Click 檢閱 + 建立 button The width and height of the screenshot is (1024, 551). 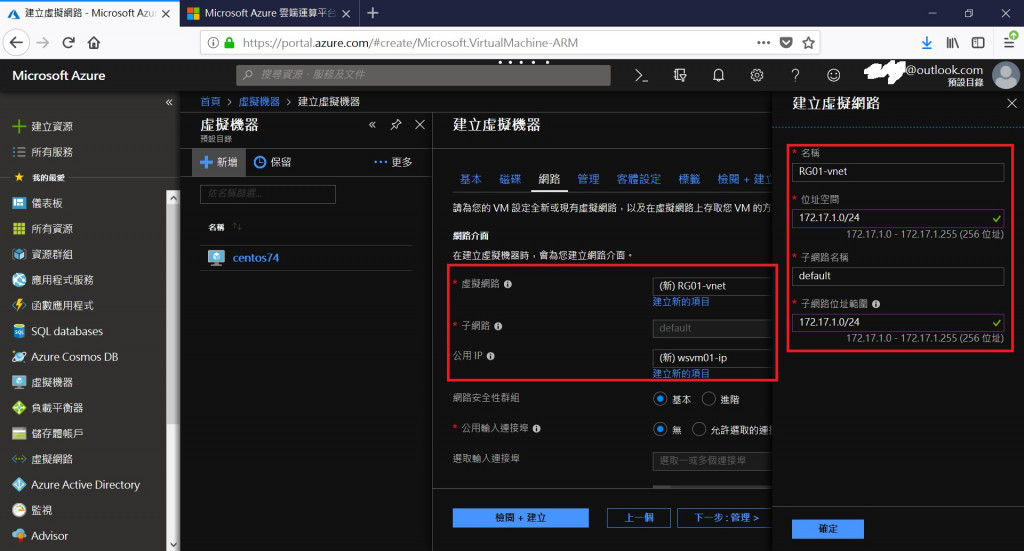click(x=520, y=518)
